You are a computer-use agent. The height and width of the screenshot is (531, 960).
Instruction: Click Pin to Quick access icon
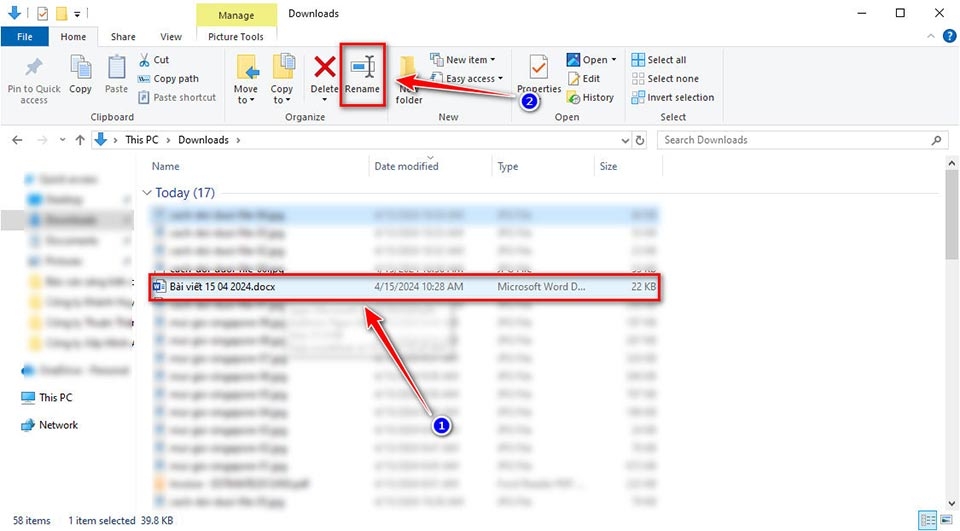(x=34, y=66)
